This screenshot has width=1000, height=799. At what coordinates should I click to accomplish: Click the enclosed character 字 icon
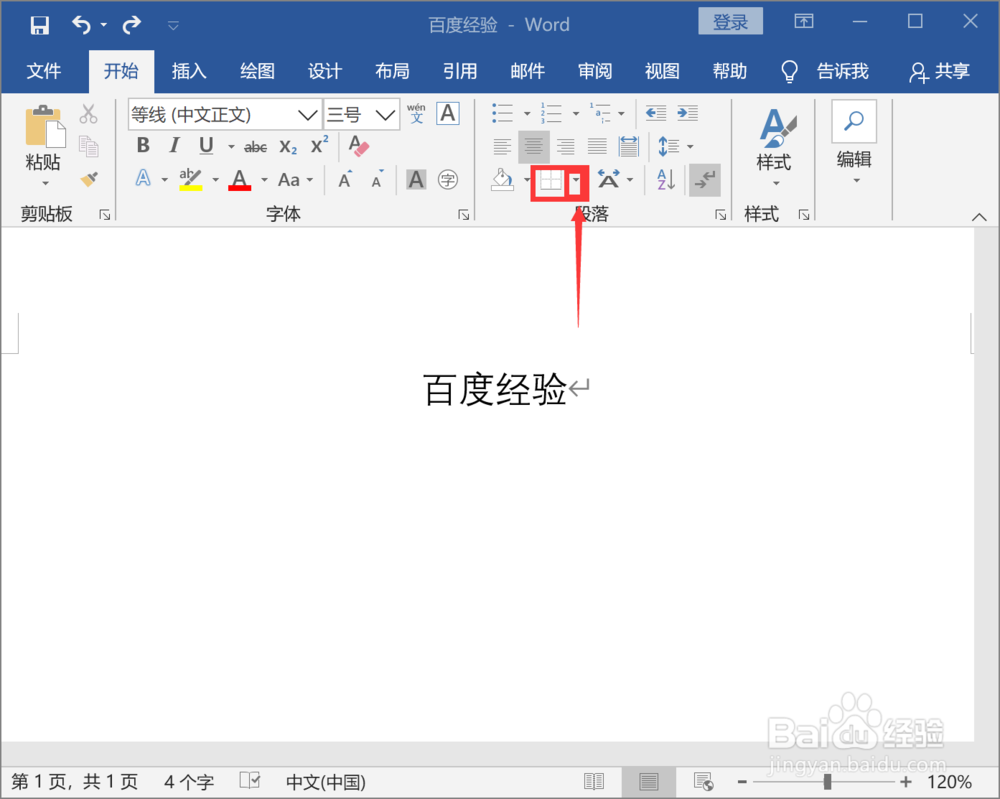click(448, 180)
